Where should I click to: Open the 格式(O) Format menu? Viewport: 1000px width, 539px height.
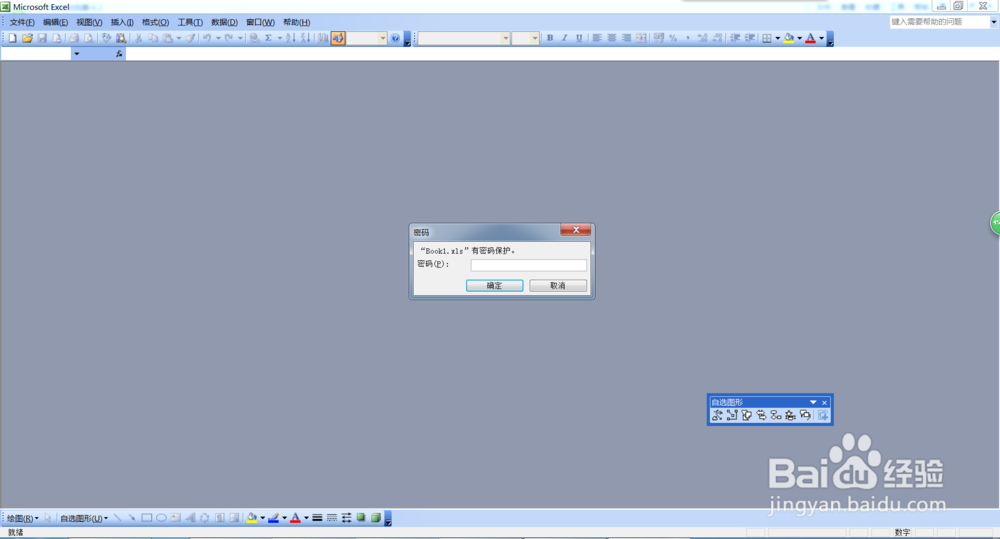click(156, 22)
